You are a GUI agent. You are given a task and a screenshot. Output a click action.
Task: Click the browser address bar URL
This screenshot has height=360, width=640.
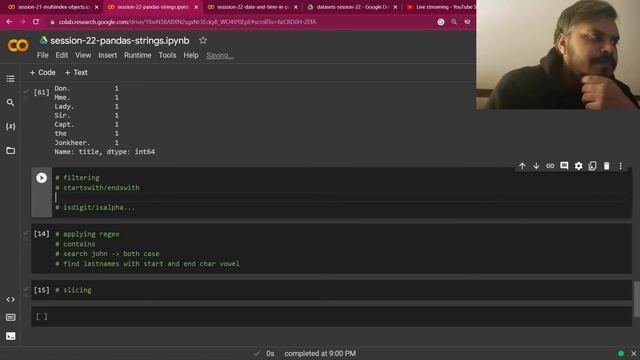tap(188, 22)
